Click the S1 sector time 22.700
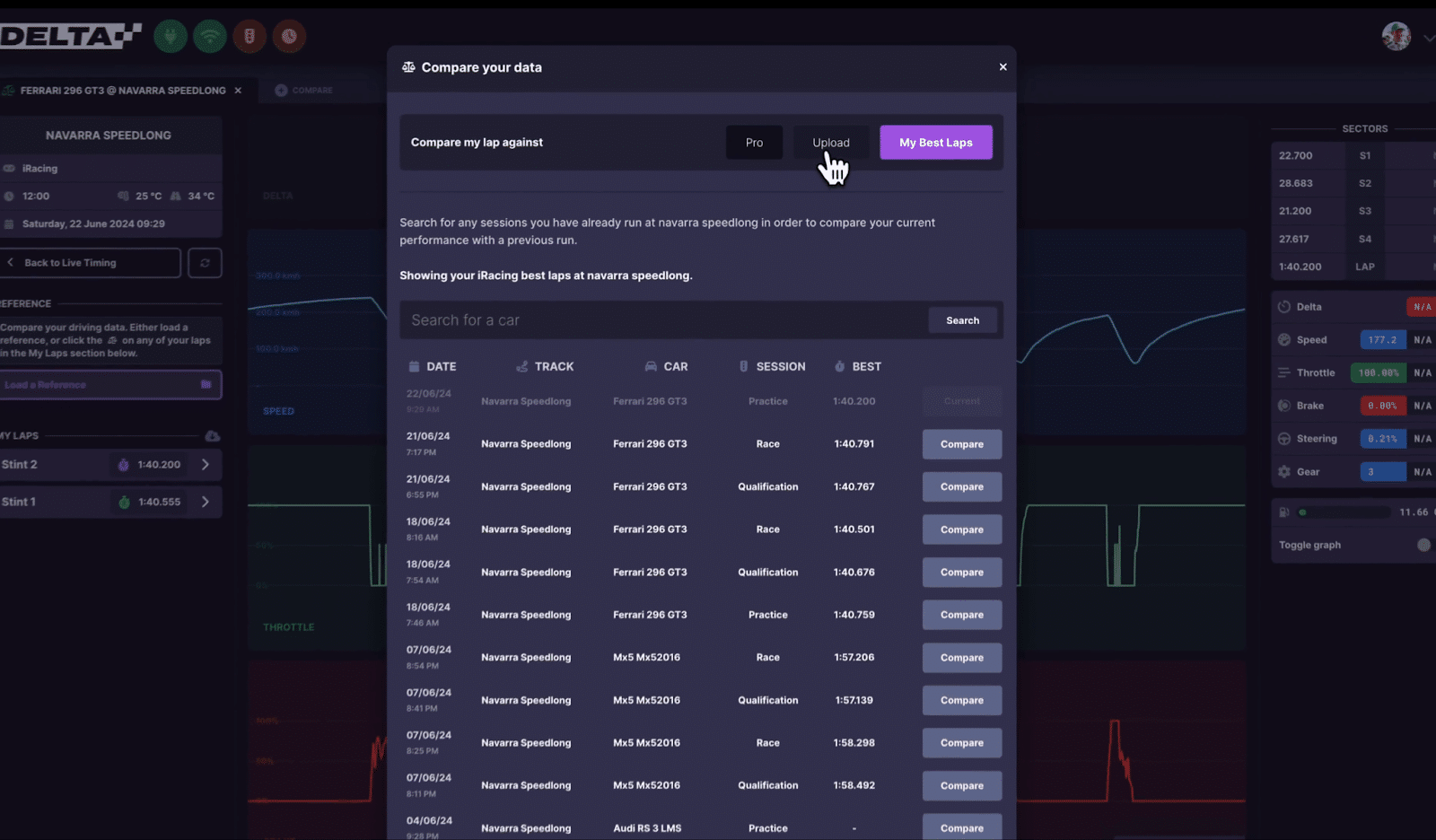This screenshot has height=840, width=1436. [1295, 156]
